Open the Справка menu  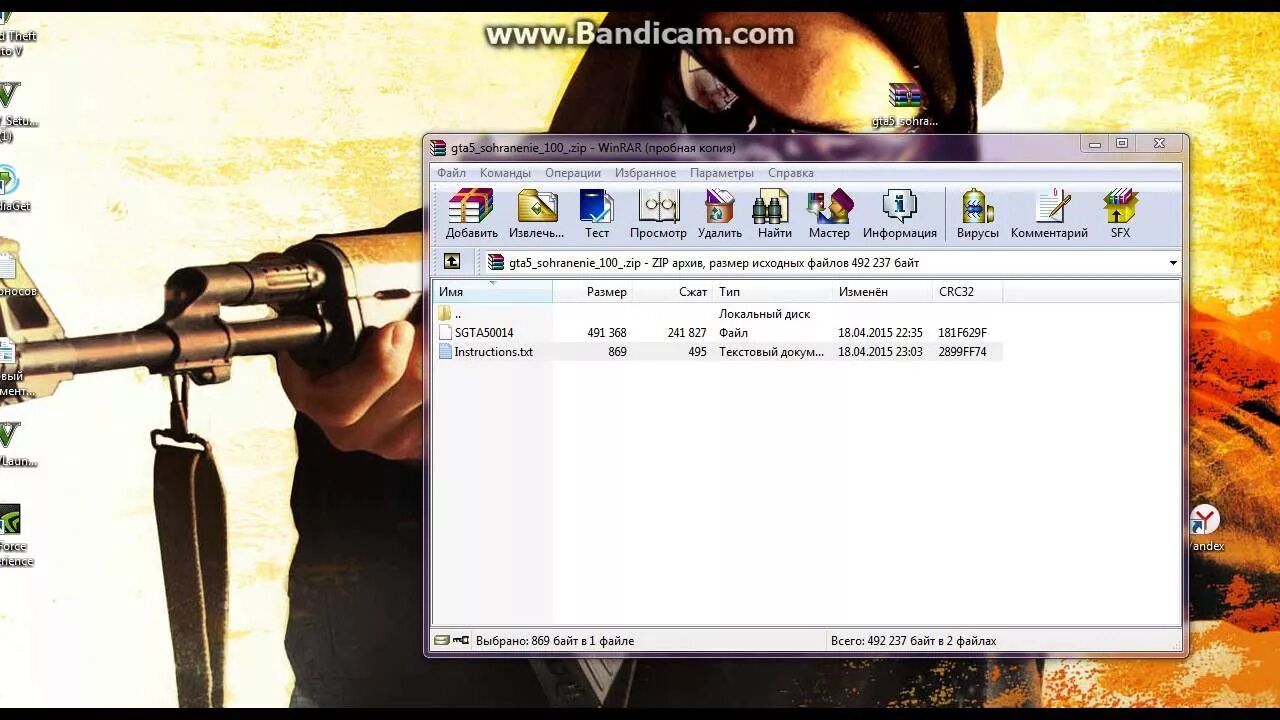791,173
